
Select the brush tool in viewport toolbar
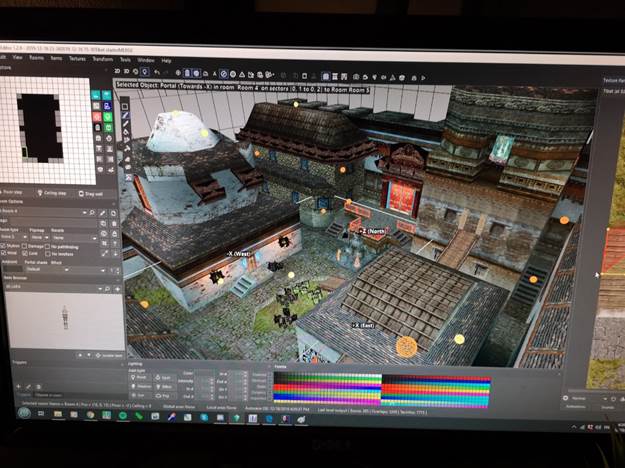125,116
